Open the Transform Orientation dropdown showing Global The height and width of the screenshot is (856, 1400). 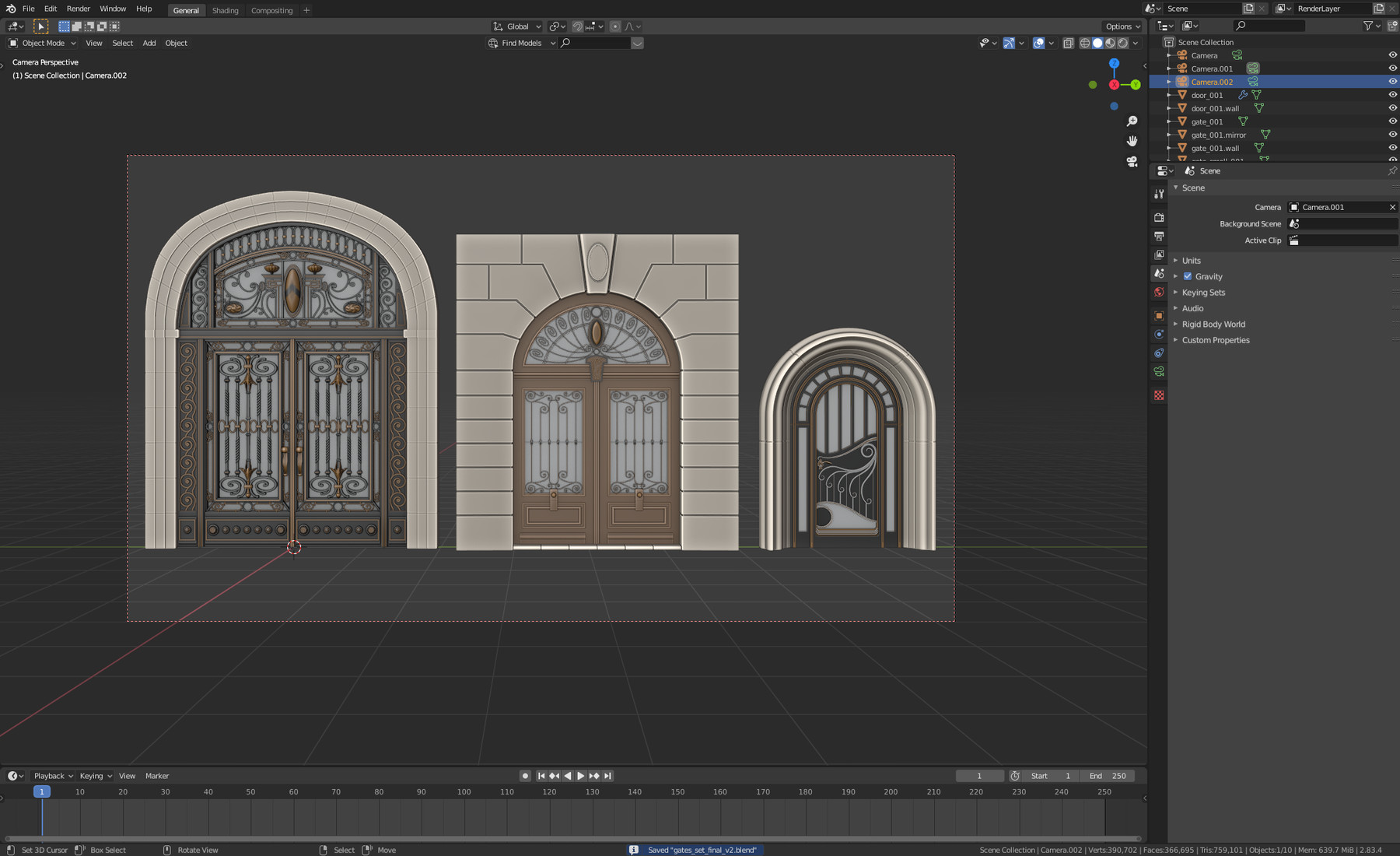(516, 26)
